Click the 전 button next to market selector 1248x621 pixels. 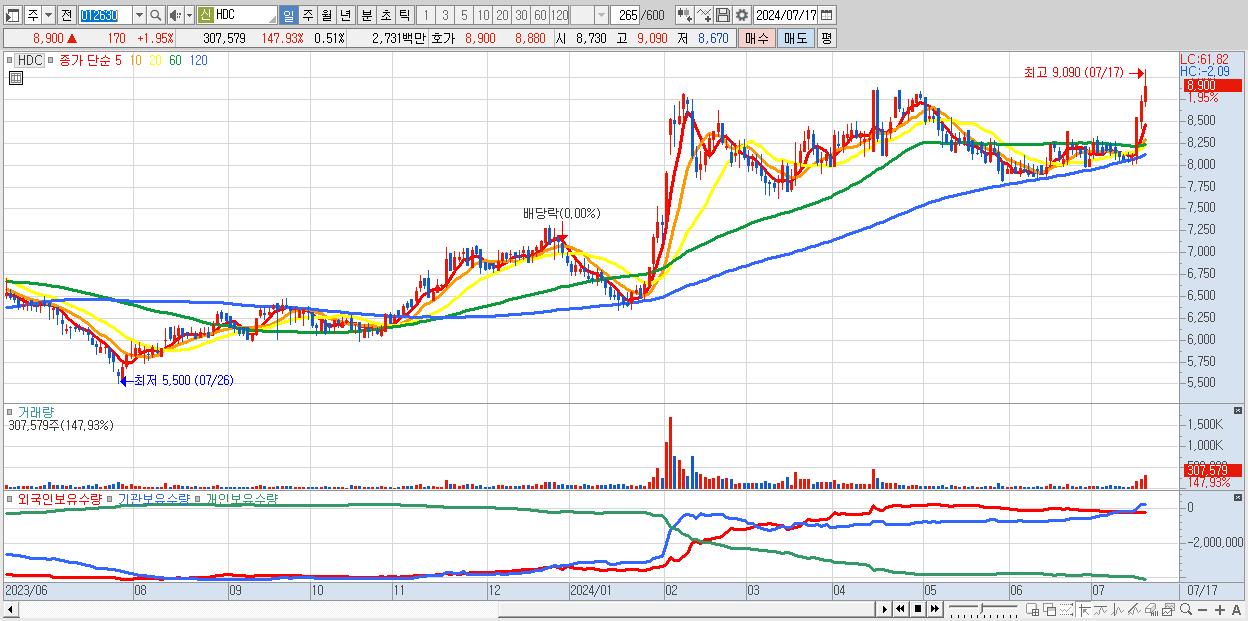[x=66, y=15]
